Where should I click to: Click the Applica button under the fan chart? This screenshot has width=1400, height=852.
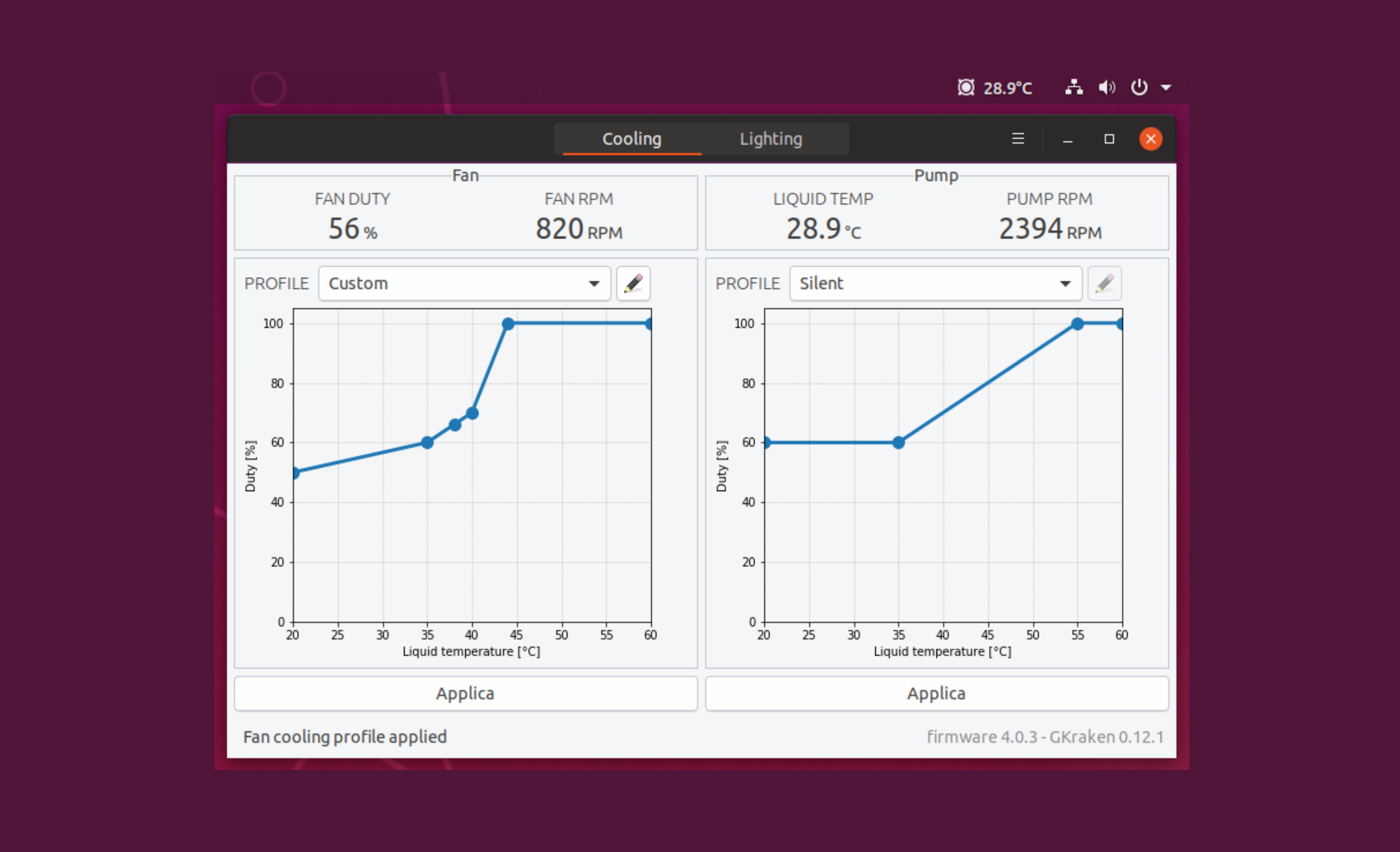tap(465, 693)
